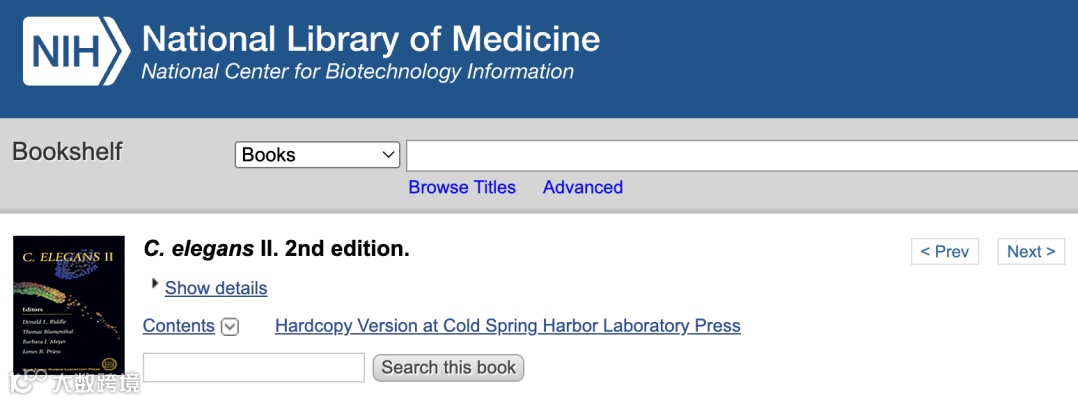Open the National Library of Medicine homepage title

(371, 39)
